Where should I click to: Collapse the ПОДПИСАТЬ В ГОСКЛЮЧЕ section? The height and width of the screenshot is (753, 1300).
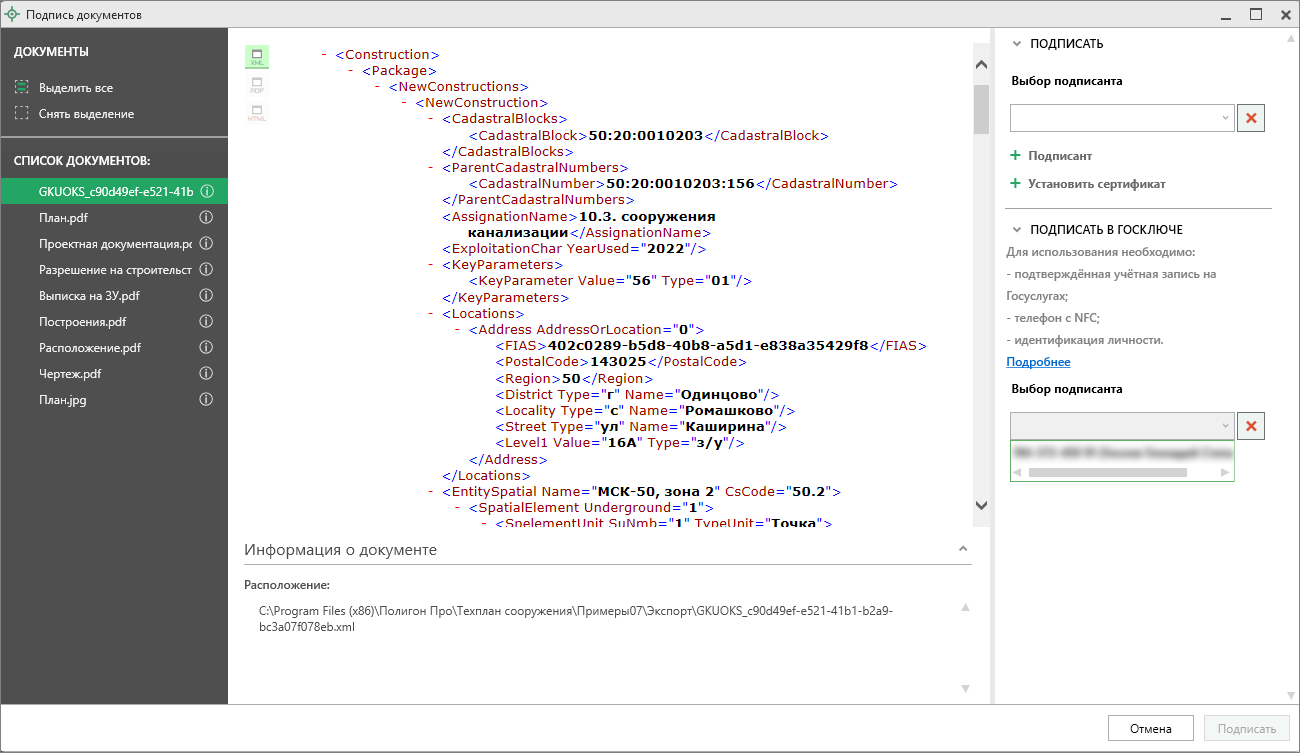pyautogui.click(x=1017, y=230)
